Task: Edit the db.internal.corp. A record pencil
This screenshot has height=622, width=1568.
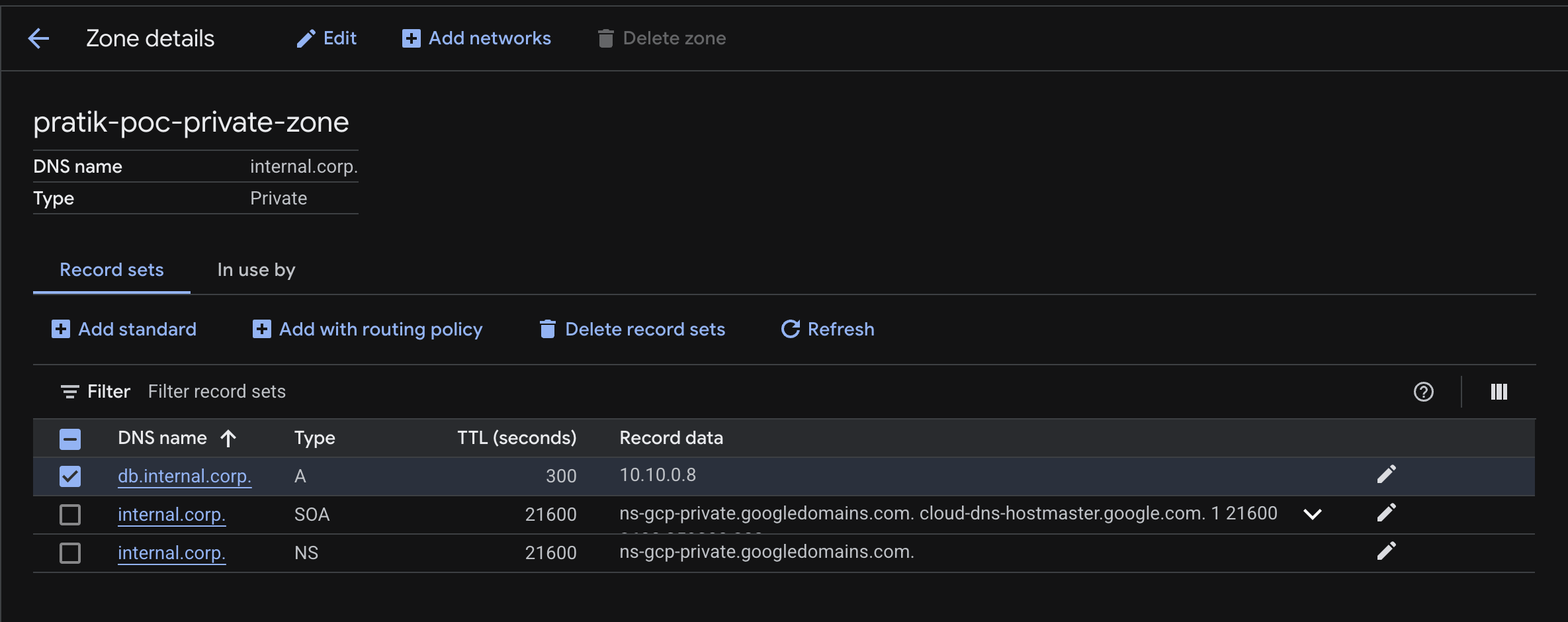Action: [x=1386, y=474]
